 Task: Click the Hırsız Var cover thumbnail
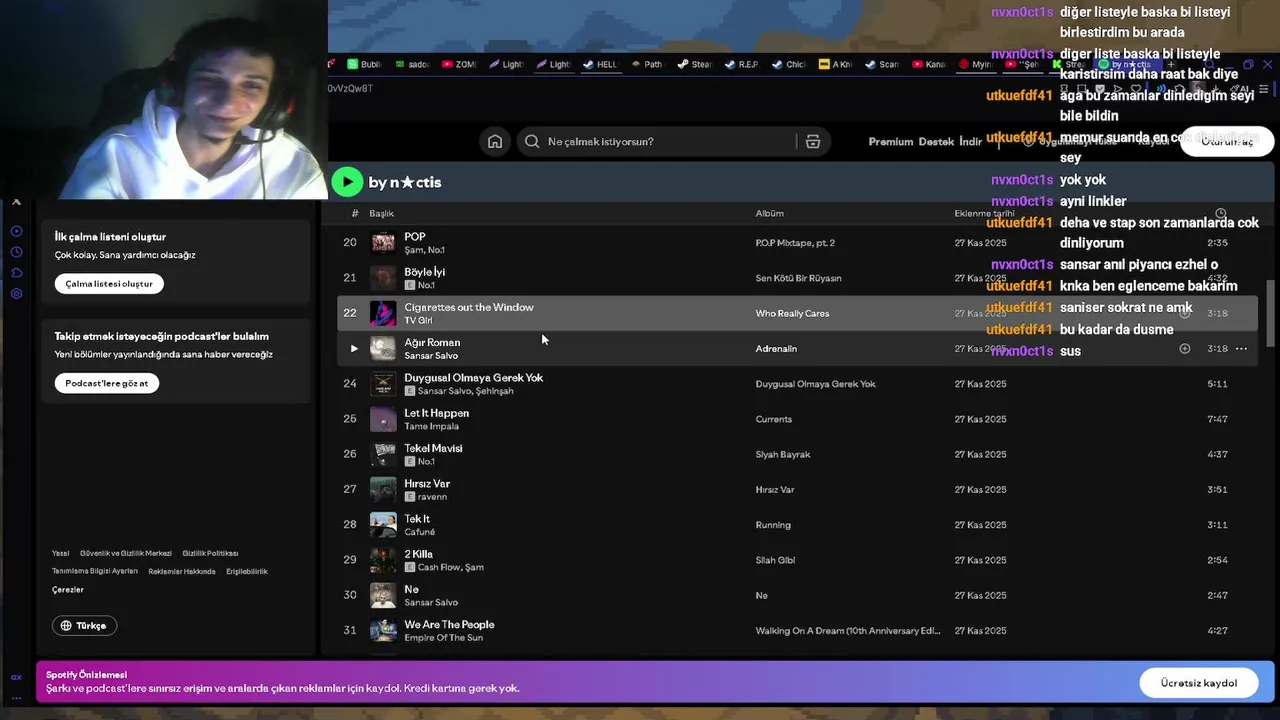tap(383, 490)
